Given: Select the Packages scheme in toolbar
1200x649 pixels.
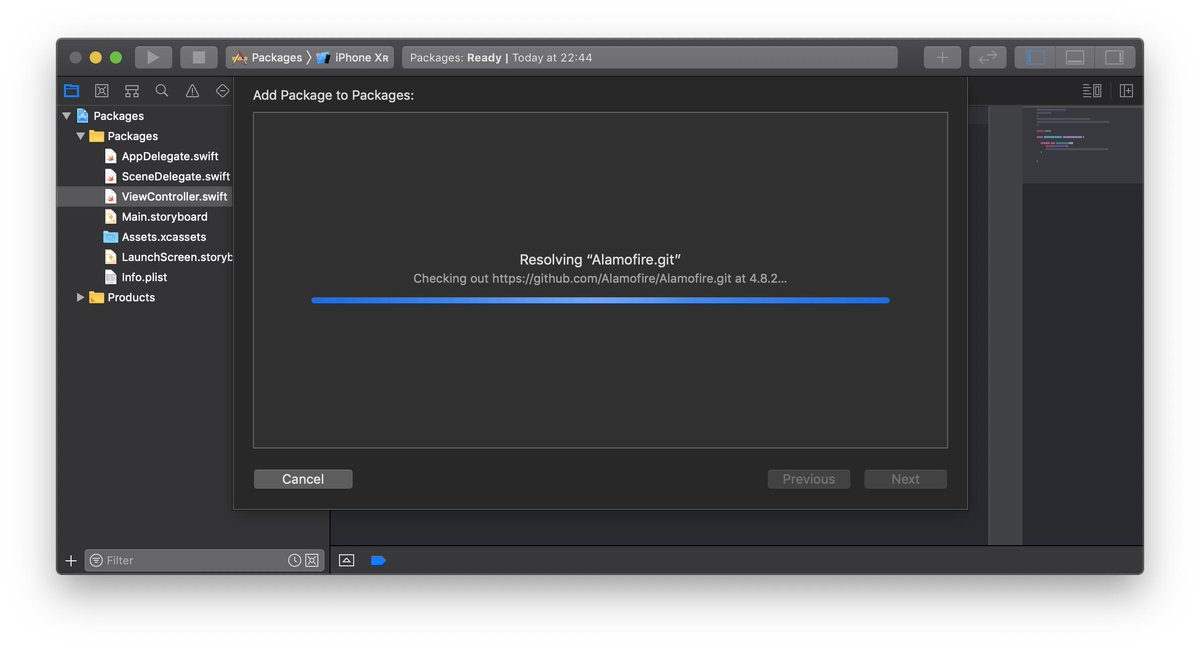Looking at the screenshot, I should (267, 58).
